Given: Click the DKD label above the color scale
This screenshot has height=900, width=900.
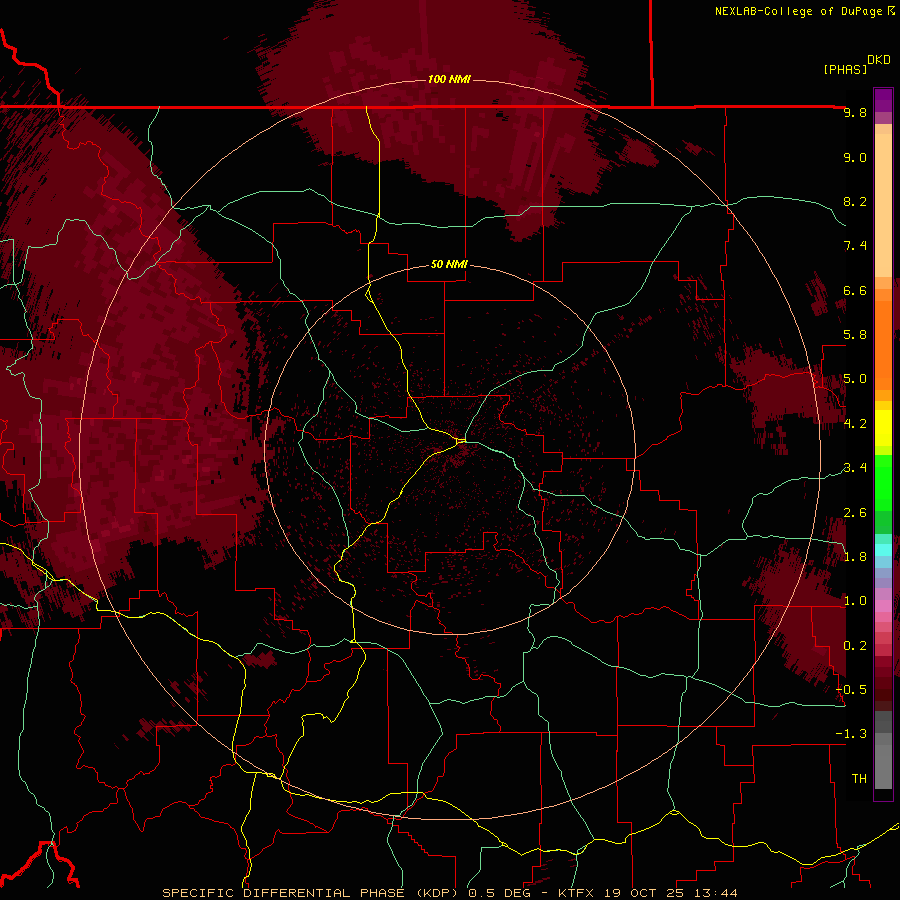Looking at the screenshot, I should tap(879, 60).
